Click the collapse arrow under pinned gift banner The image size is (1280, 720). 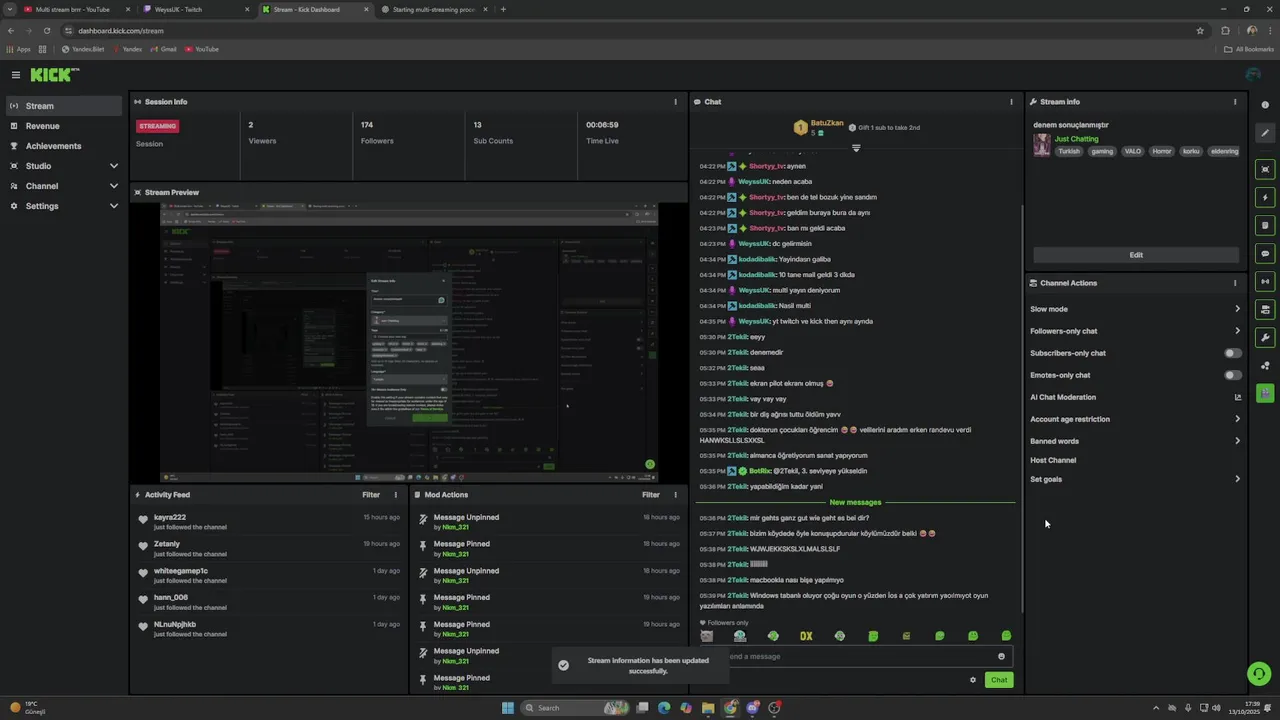click(x=856, y=148)
